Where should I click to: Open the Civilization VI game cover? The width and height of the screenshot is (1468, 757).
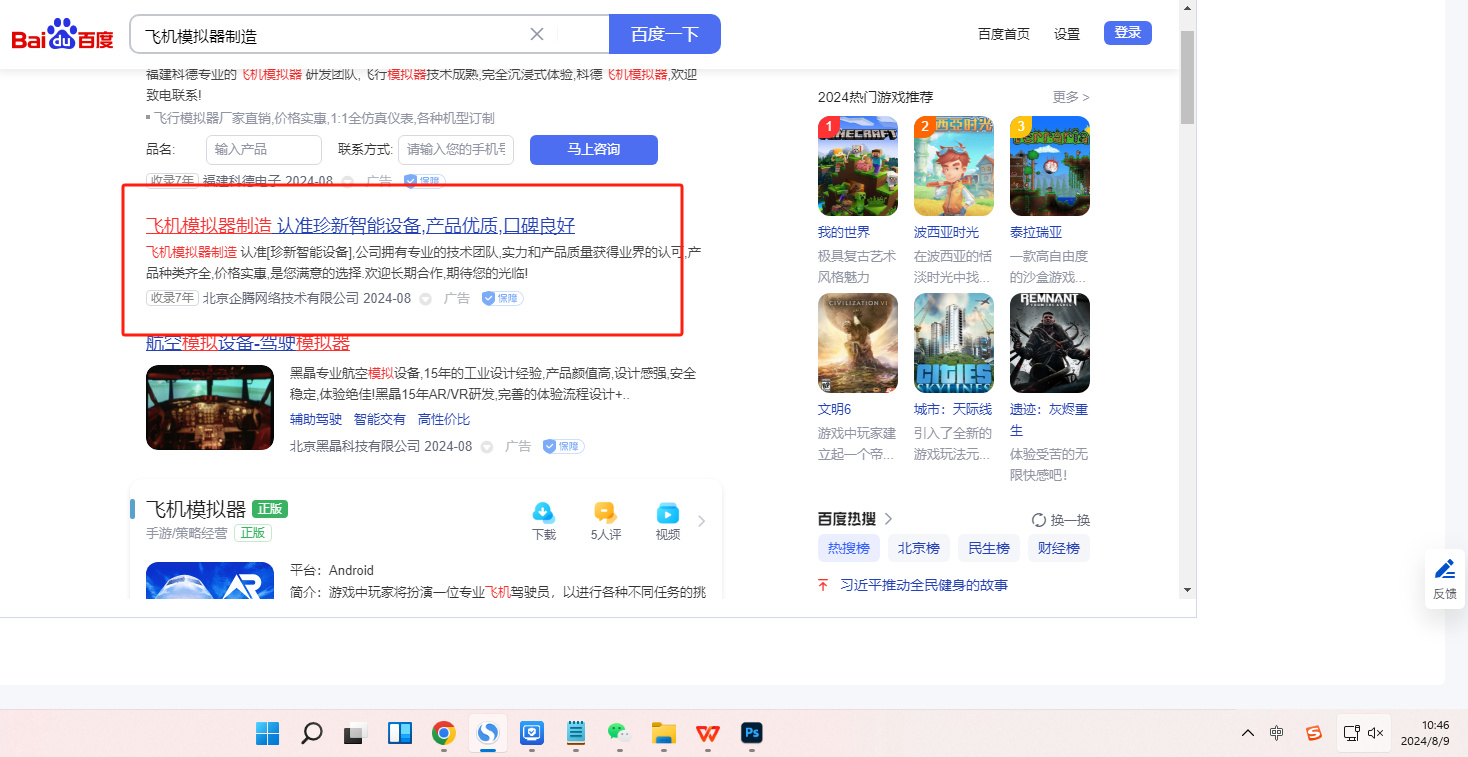click(858, 343)
